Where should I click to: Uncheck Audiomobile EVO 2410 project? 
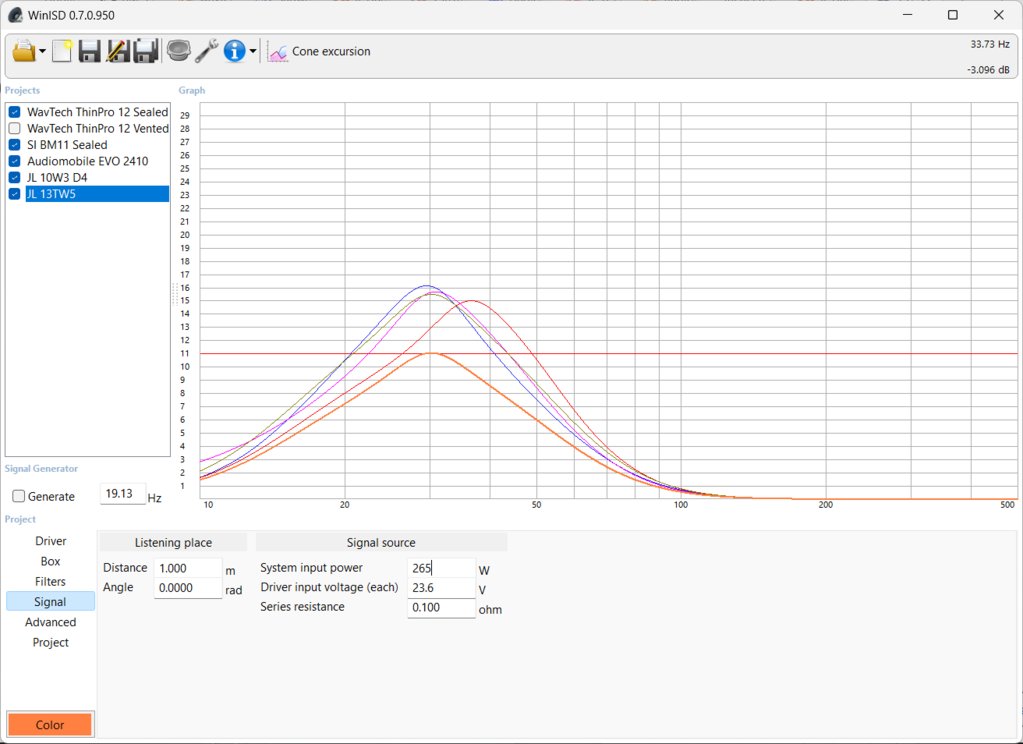(14, 161)
